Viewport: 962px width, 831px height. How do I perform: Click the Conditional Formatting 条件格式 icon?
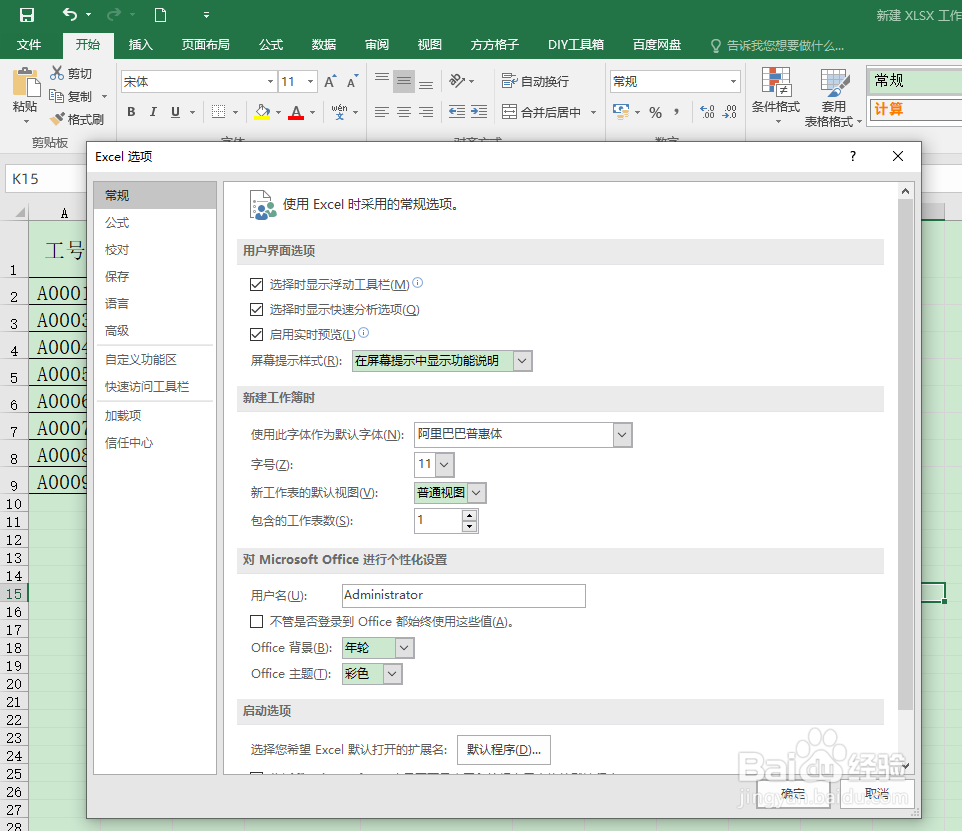(x=776, y=82)
